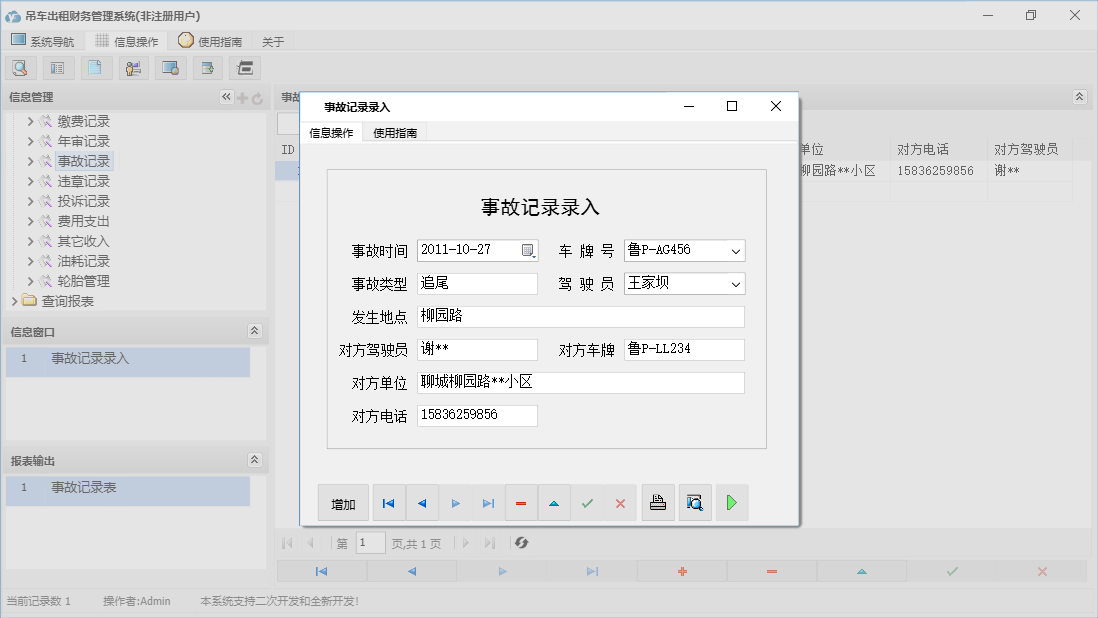The width and height of the screenshot is (1098, 618).
Task: Click inside the 对方电话 input field
Action: 477,414
